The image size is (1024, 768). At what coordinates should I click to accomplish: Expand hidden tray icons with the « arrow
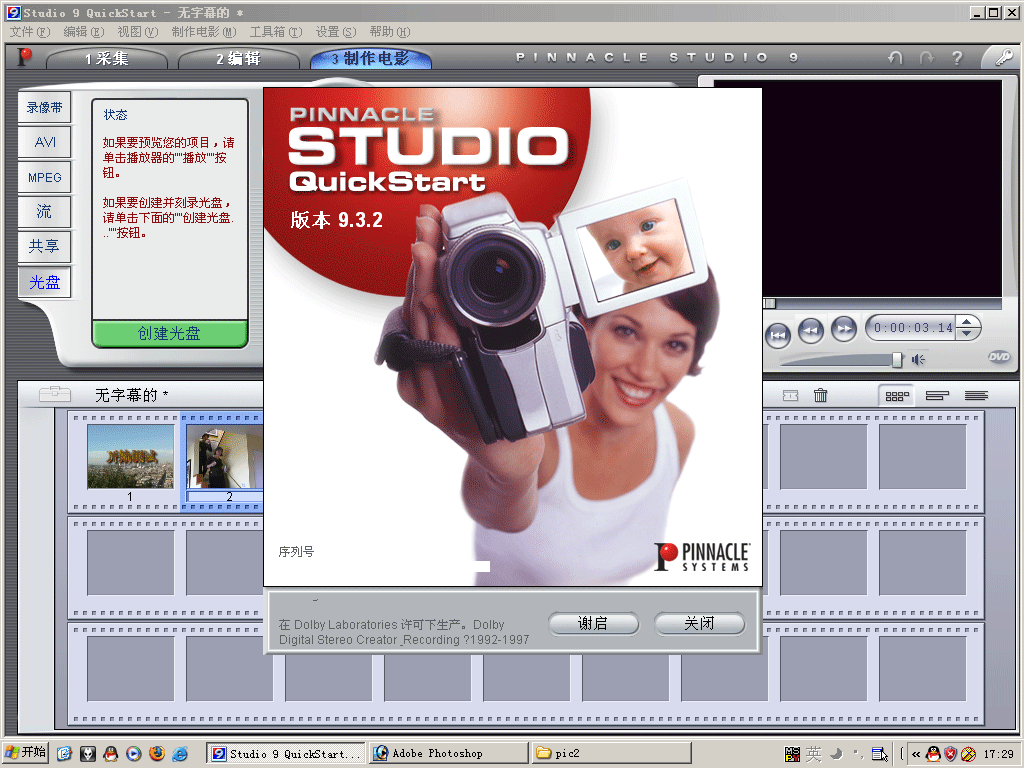point(916,754)
